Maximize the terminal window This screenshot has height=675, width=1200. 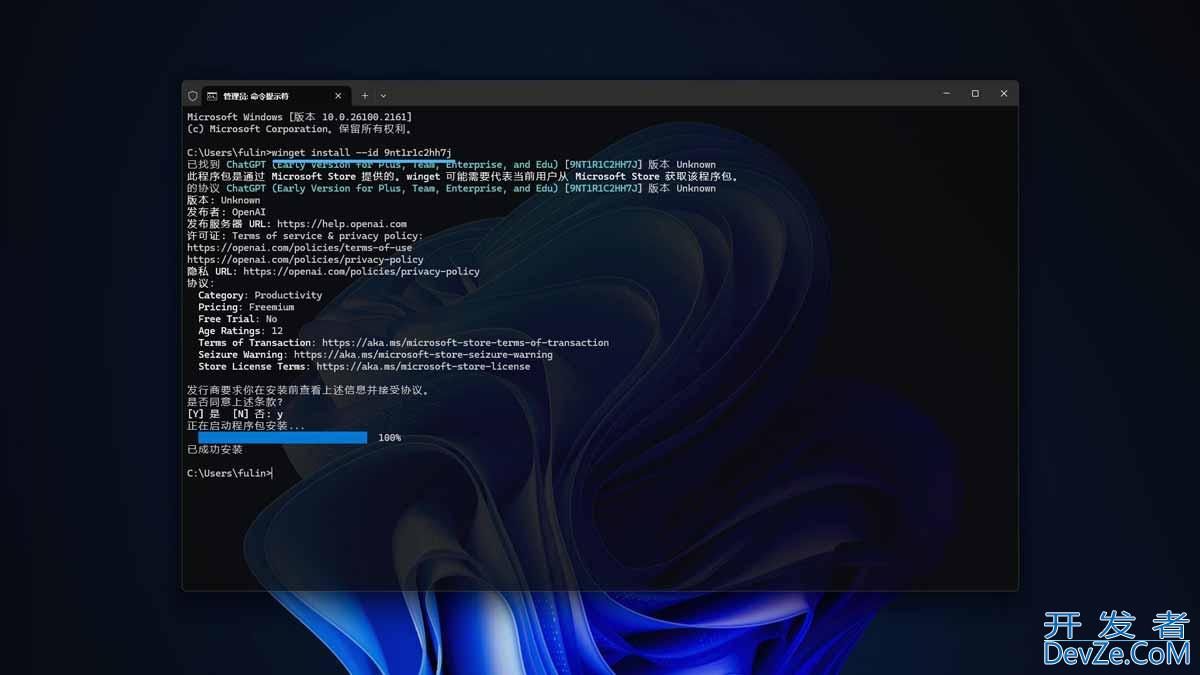point(975,94)
